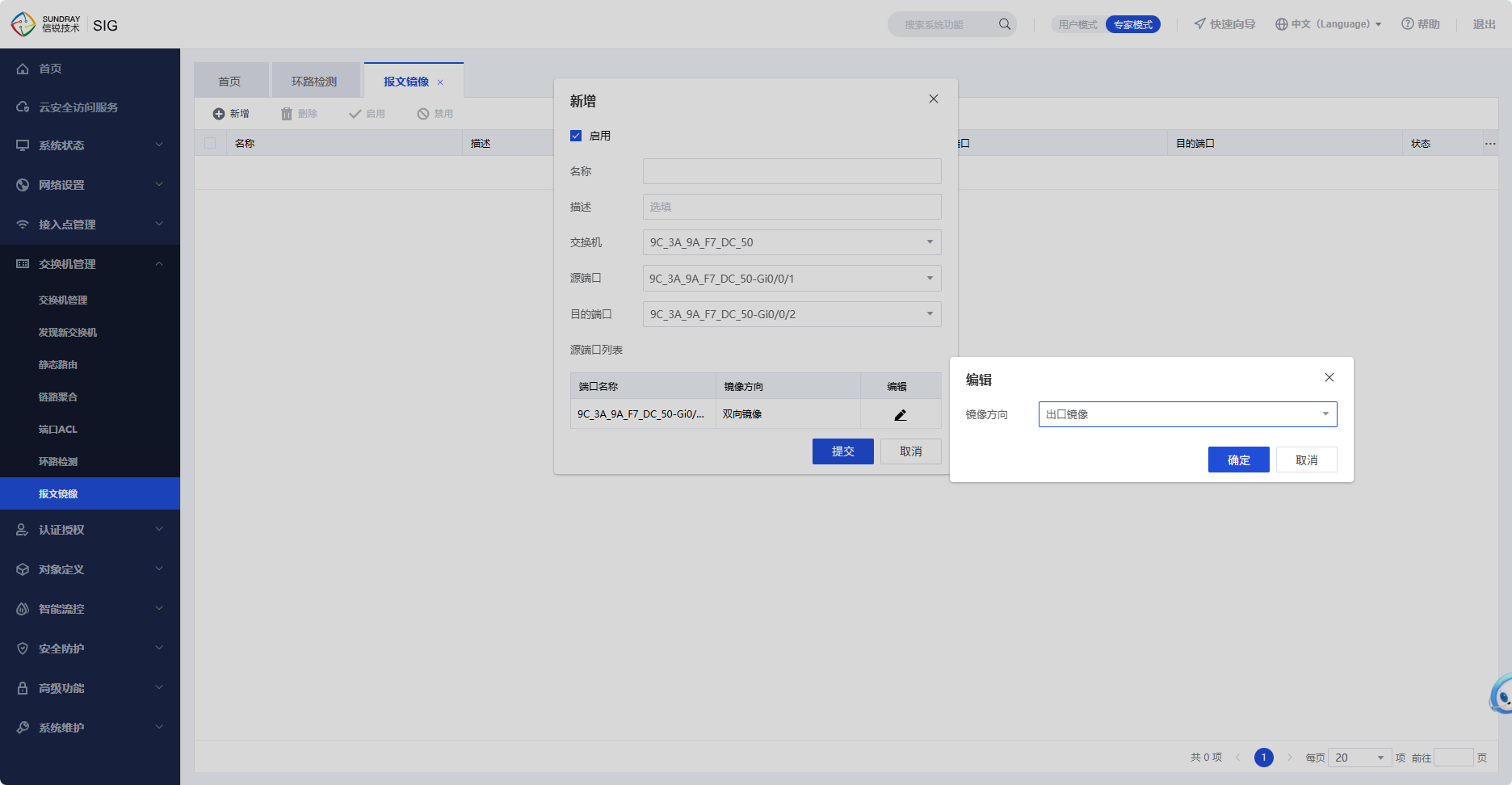1512x785 pixels.
Task: Go to page 1
Action: click(x=1264, y=758)
